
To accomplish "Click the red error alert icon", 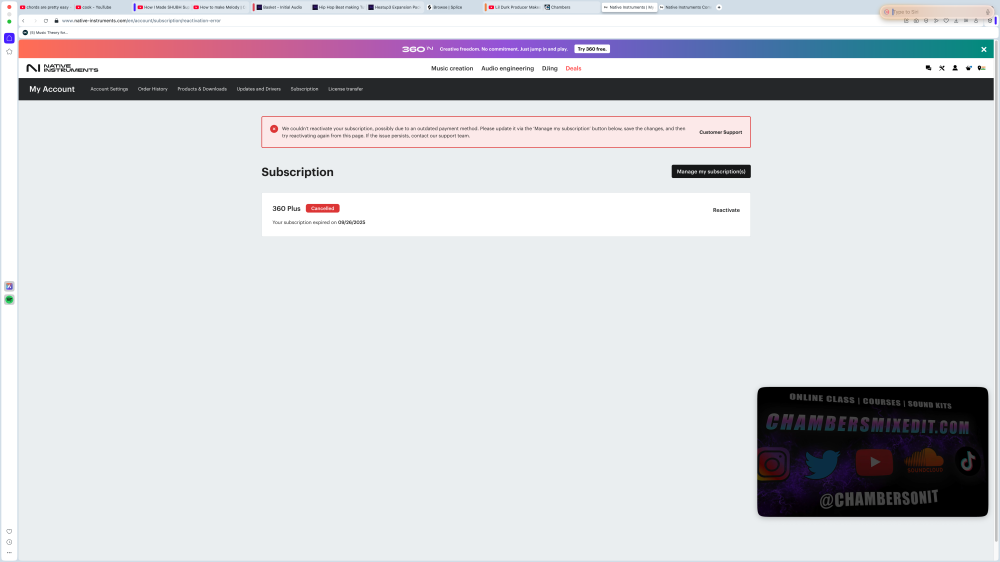I will [274, 129].
